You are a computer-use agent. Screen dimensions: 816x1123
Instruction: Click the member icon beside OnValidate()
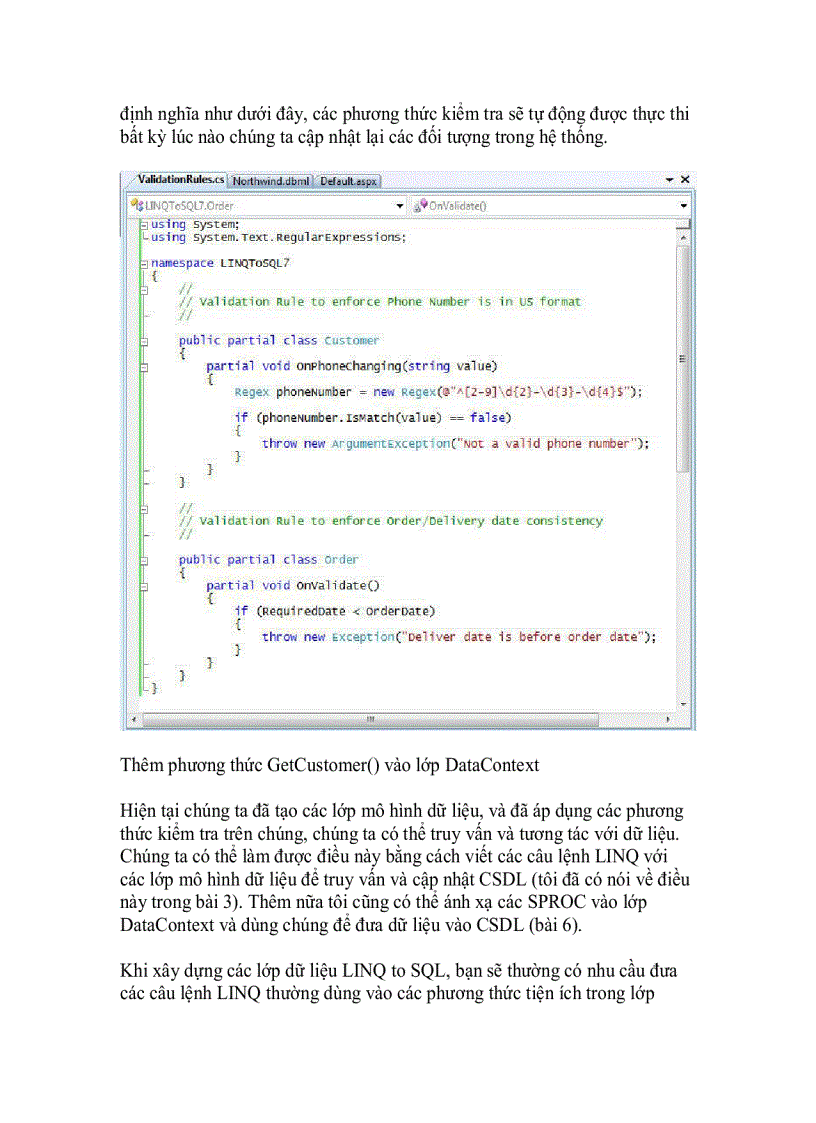[421, 203]
